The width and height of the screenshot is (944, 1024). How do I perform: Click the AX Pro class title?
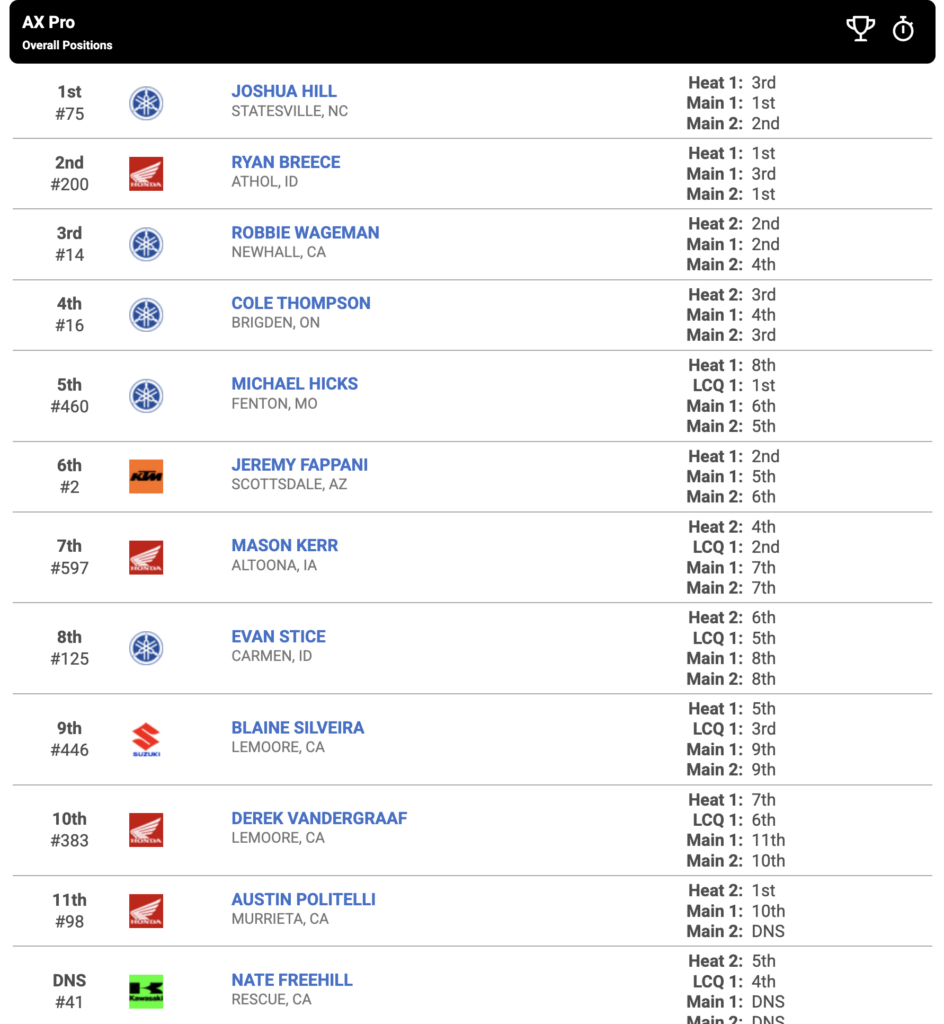(x=48, y=22)
